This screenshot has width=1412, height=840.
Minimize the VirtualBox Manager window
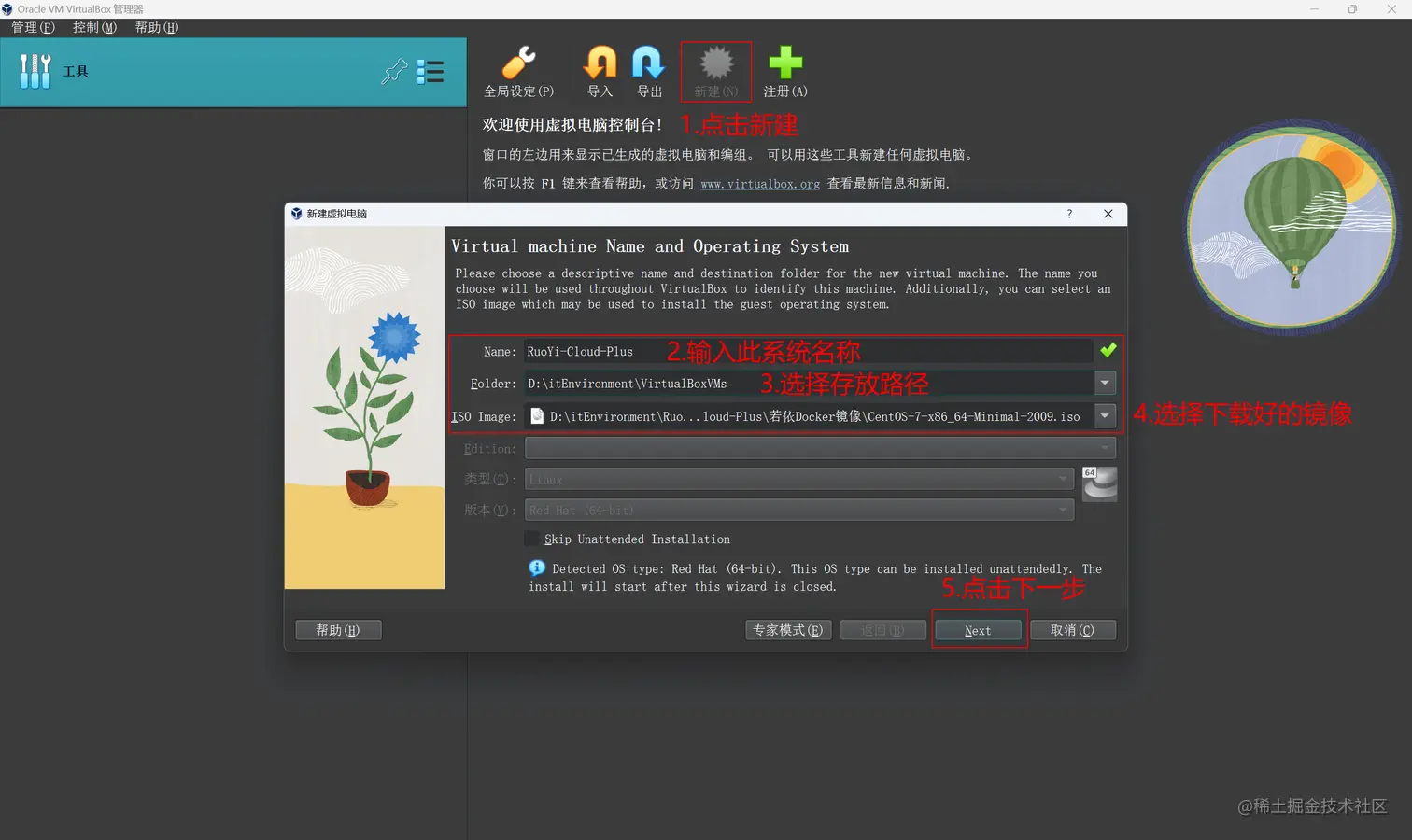(1314, 8)
